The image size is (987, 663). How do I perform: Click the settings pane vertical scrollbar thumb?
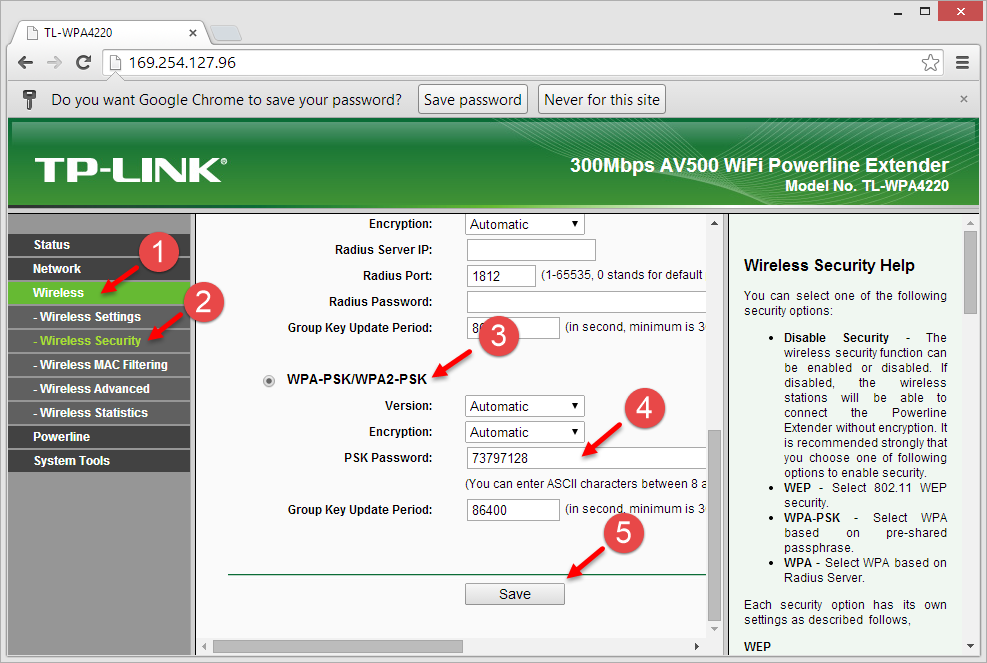(x=714, y=525)
